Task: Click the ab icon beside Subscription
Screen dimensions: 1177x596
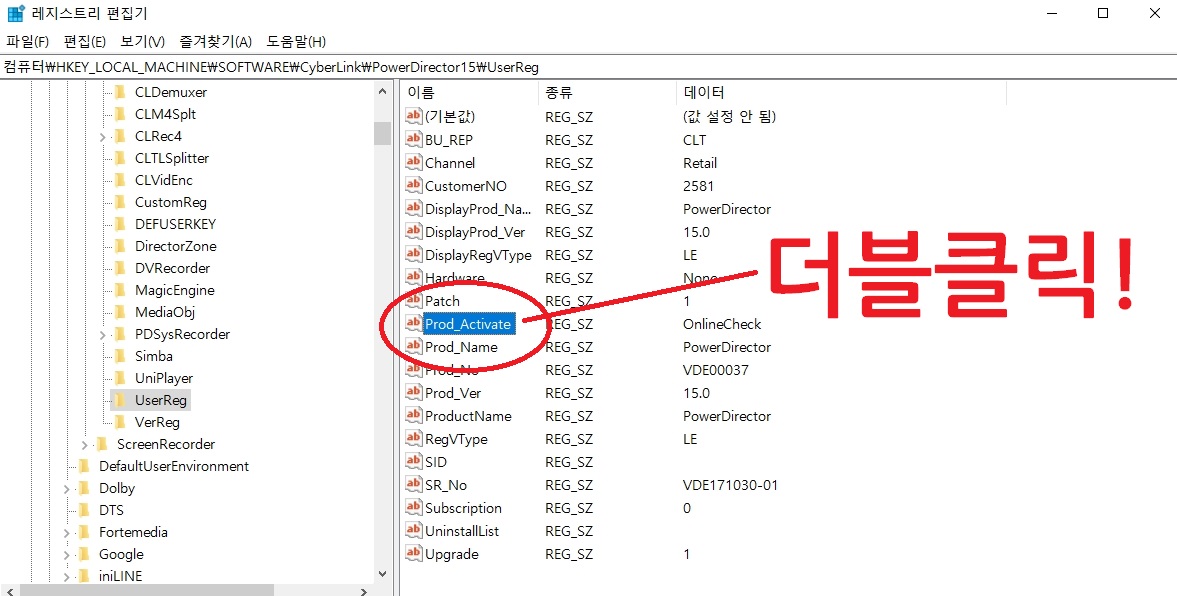Action: pos(414,508)
